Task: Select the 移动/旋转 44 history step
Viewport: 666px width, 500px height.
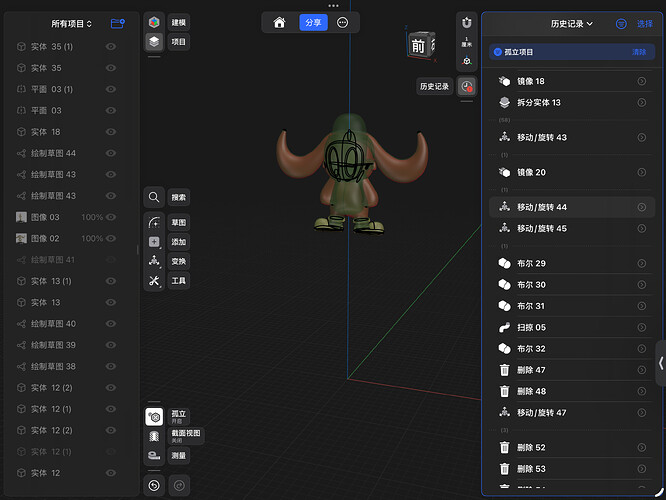Action: [x=542, y=207]
